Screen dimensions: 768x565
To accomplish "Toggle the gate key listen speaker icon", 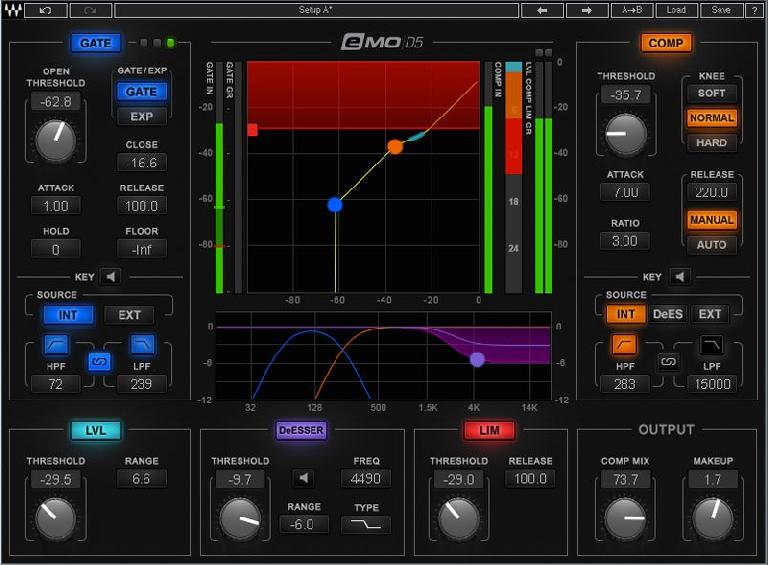I will 111,277.
